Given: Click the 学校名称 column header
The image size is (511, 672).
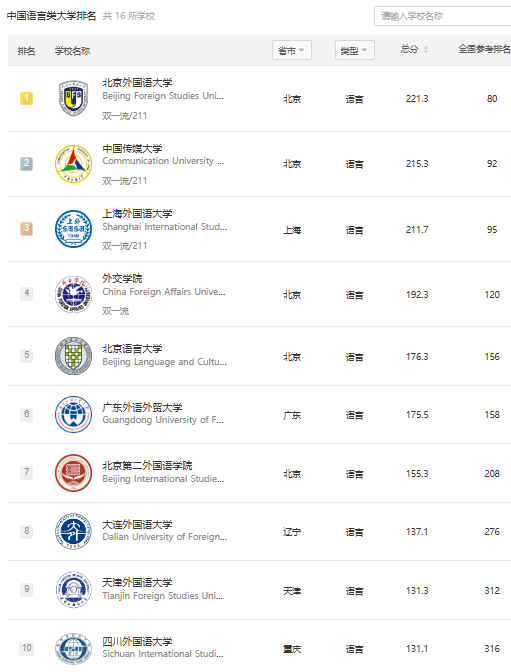Looking at the screenshot, I should (x=72, y=51).
